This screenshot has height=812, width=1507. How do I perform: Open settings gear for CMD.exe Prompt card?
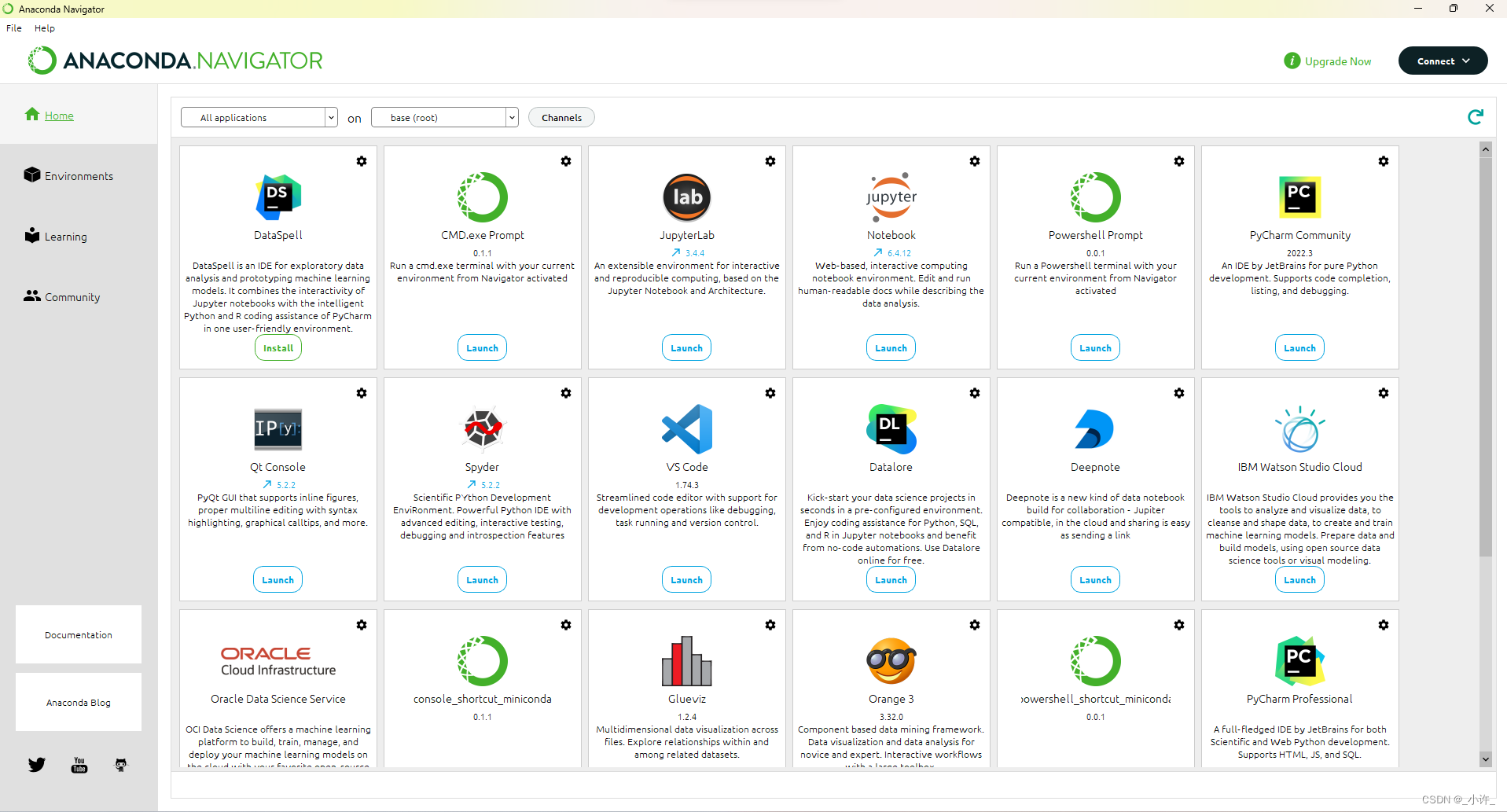[x=566, y=161]
